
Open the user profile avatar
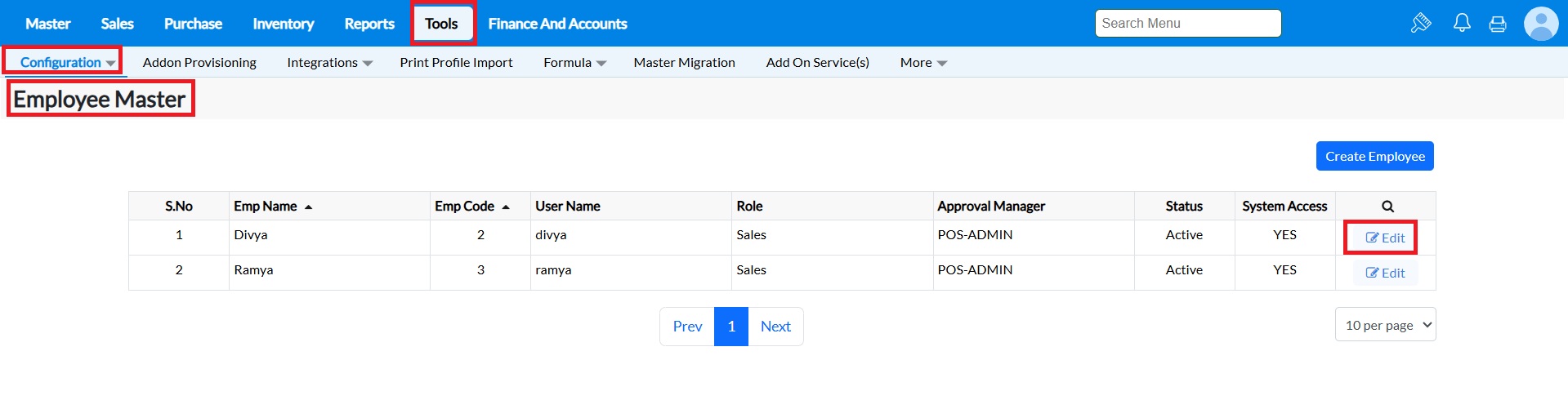tap(1541, 24)
